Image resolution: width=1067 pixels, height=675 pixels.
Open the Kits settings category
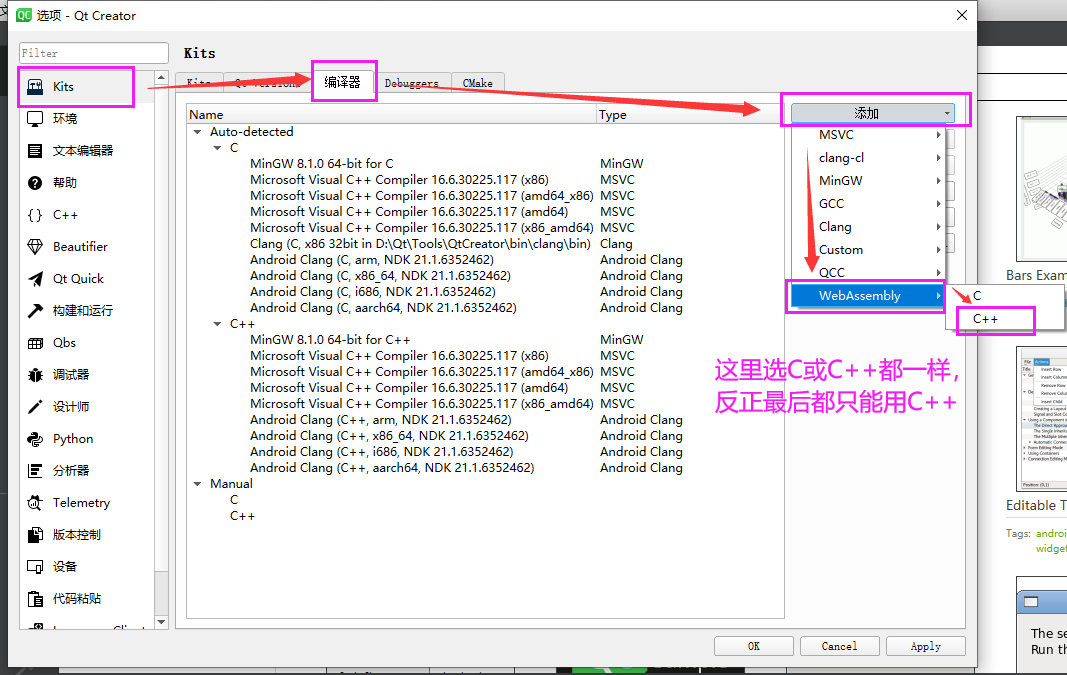pos(64,87)
